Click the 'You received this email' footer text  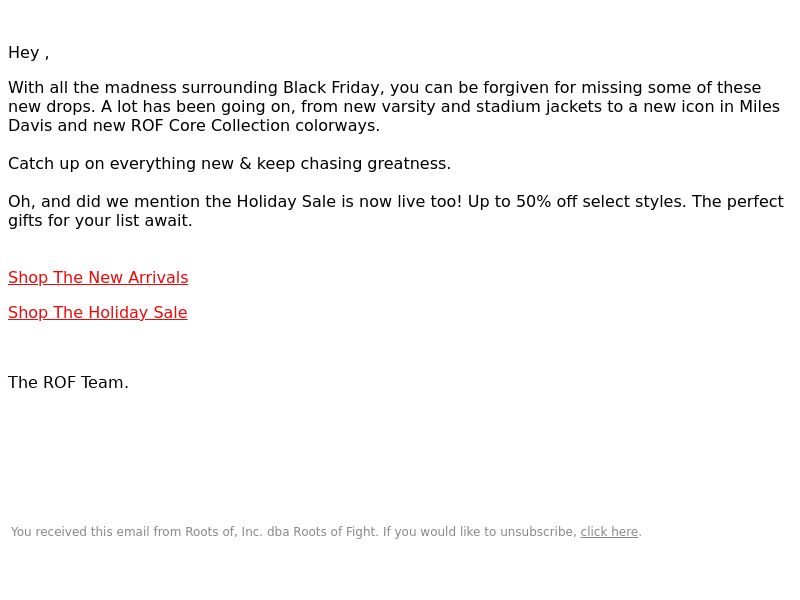click(x=80, y=532)
